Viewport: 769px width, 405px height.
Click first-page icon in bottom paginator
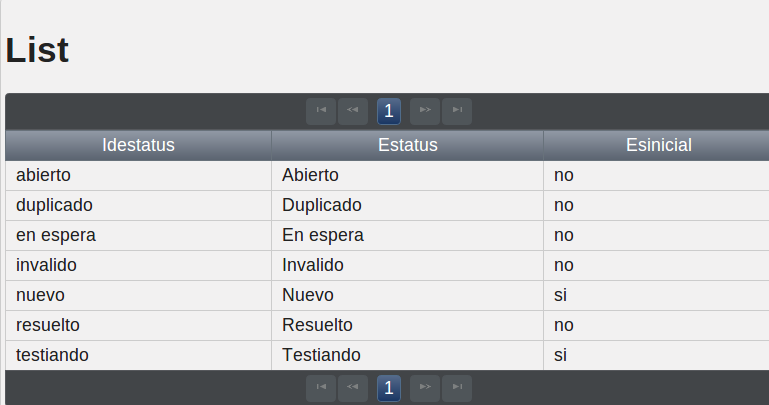click(x=321, y=388)
